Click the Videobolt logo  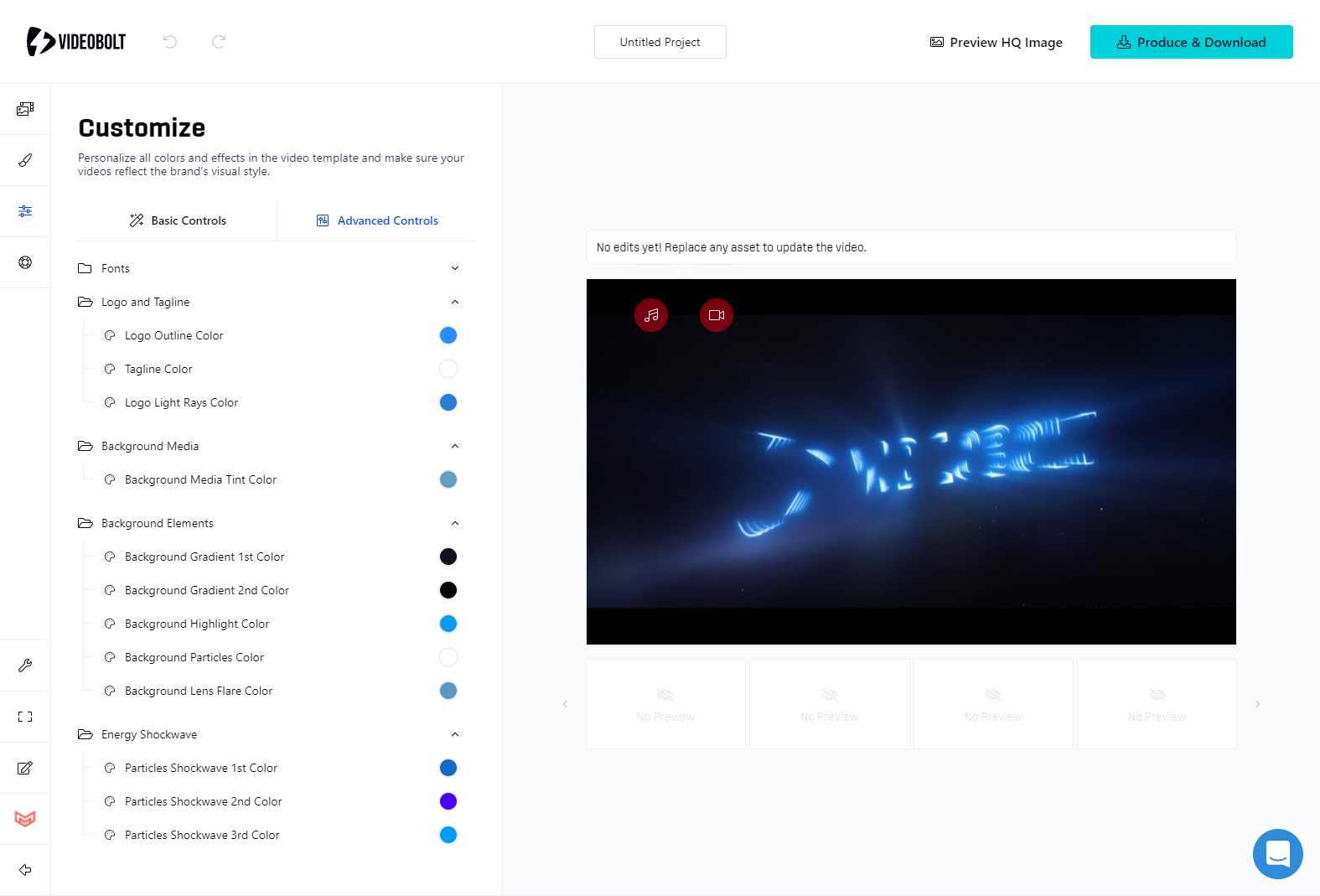click(x=76, y=41)
